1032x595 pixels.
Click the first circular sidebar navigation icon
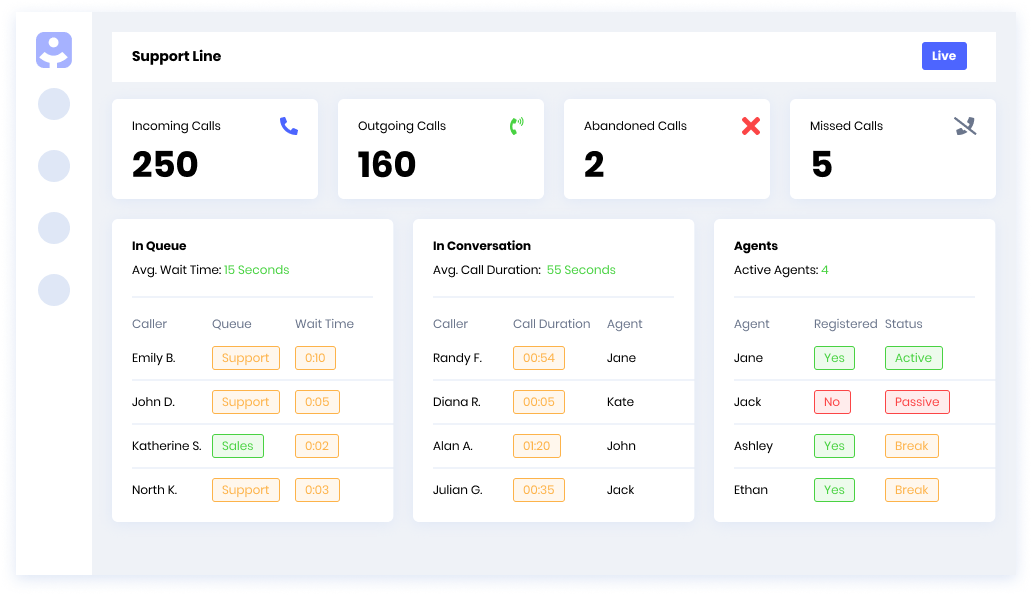click(x=54, y=104)
